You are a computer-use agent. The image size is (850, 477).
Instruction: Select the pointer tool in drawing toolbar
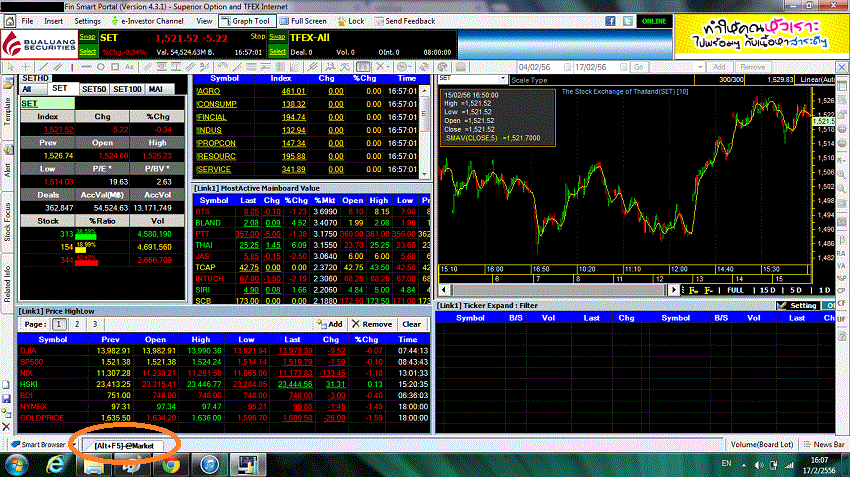[x=10, y=67]
